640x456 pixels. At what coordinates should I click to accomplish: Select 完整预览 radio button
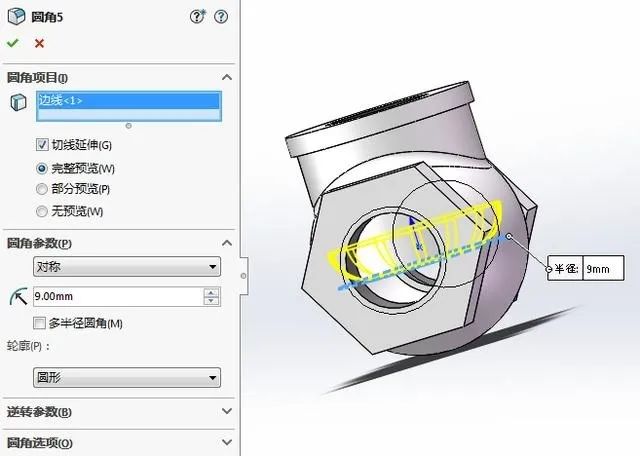(x=42, y=168)
